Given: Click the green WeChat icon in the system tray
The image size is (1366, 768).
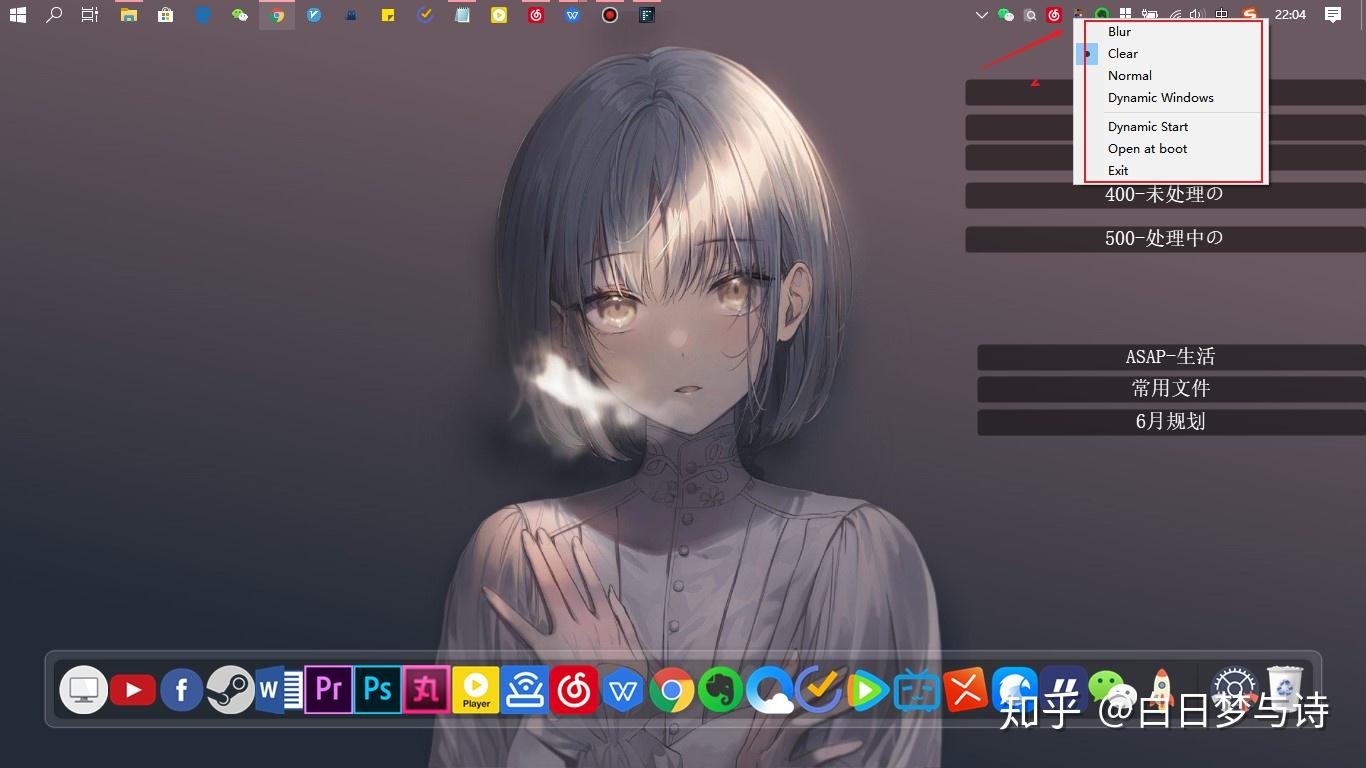Looking at the screenshot, I should point(1006,15).
